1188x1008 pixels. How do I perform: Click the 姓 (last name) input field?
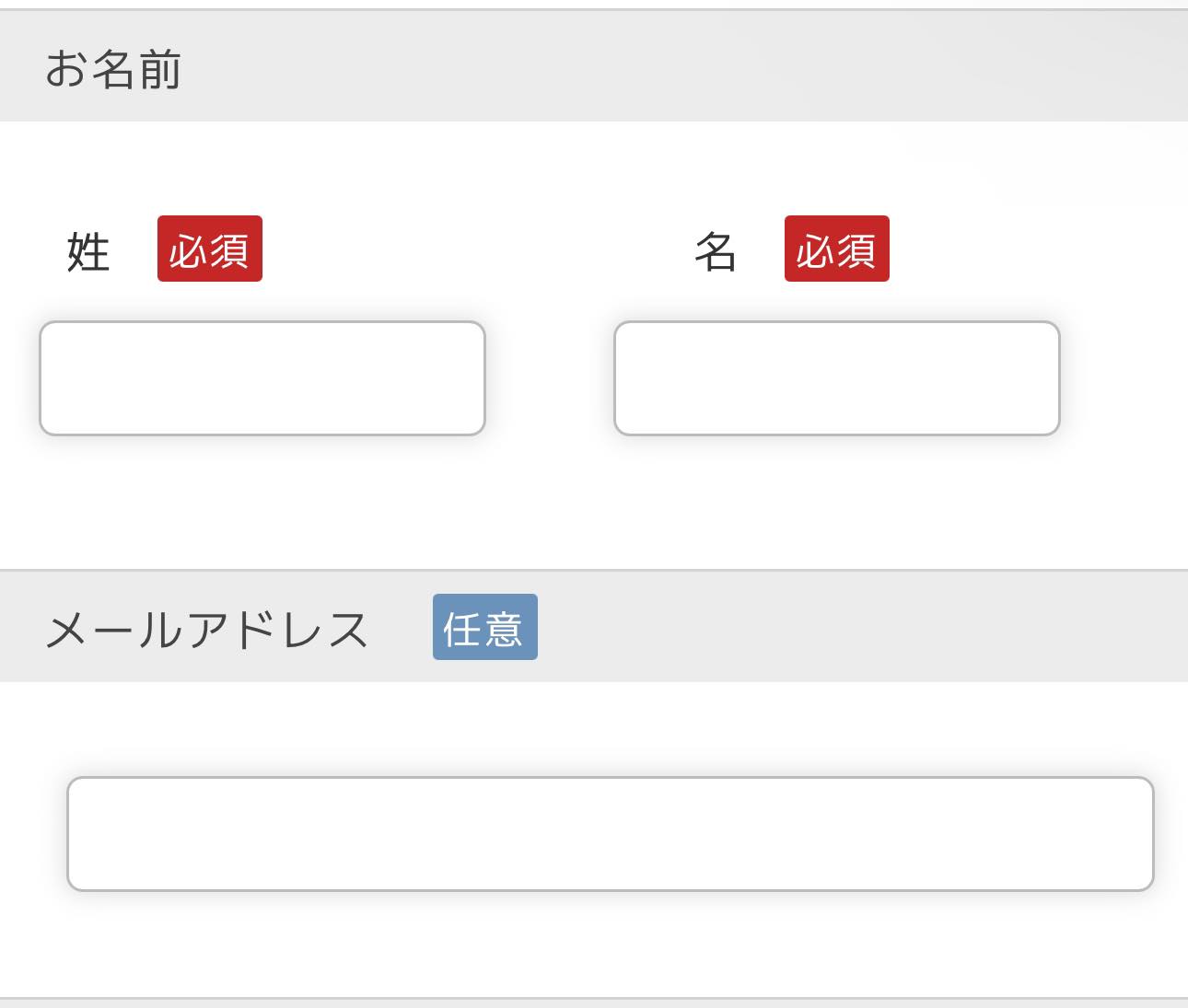point(262,378)
